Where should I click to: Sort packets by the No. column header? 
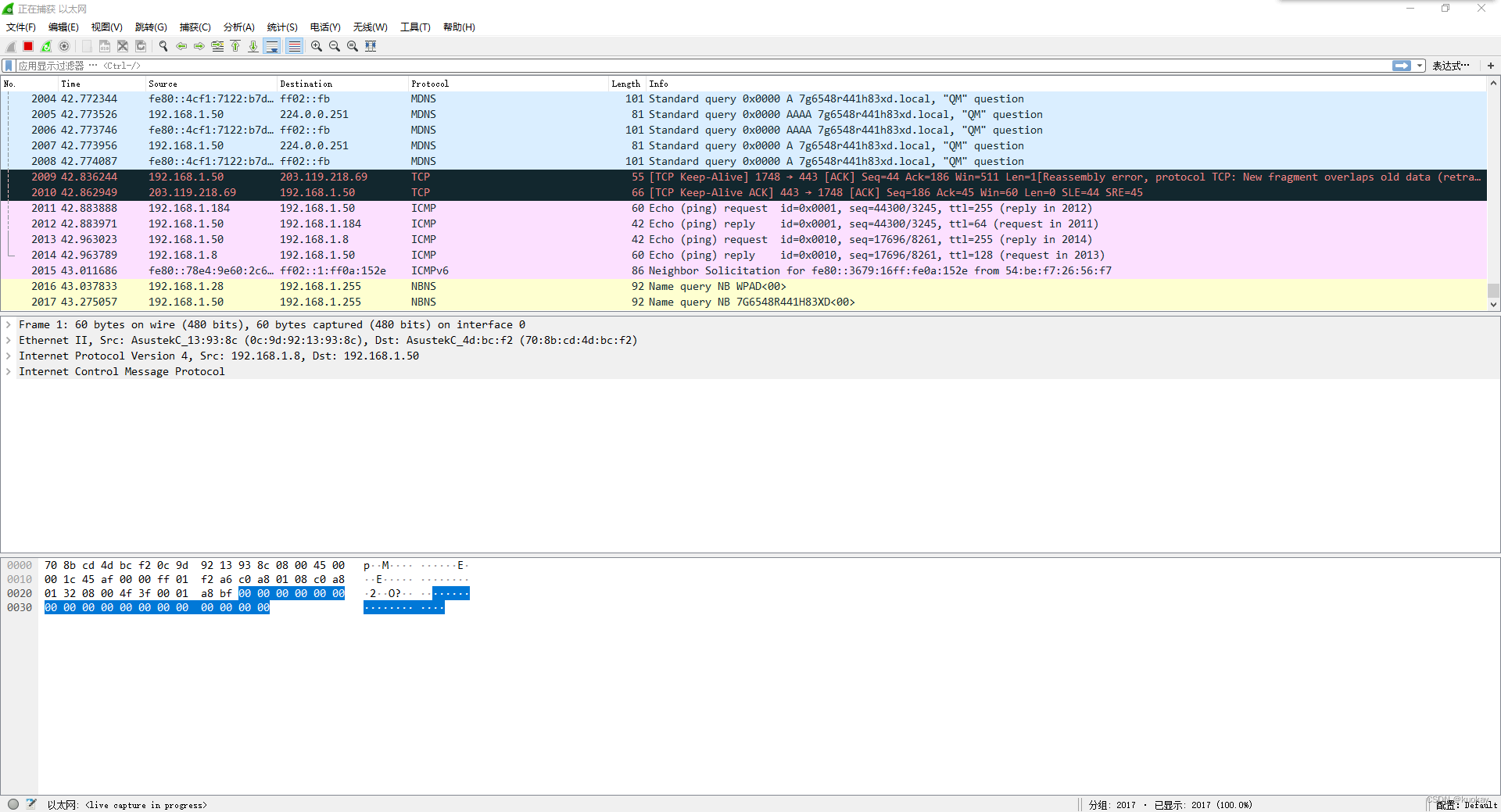(x=30, y=84)
